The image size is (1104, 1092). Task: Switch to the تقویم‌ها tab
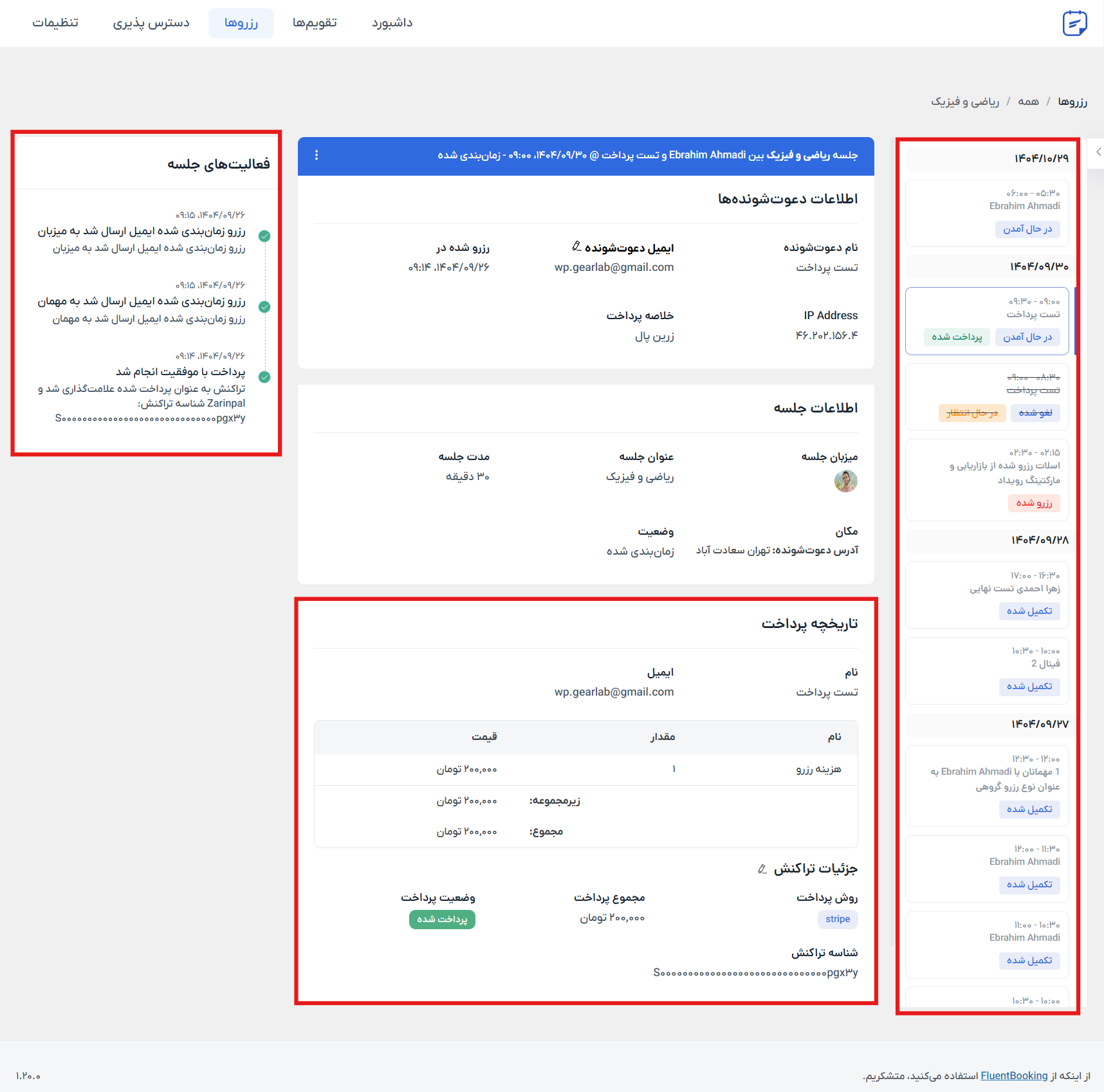[315, 23]
